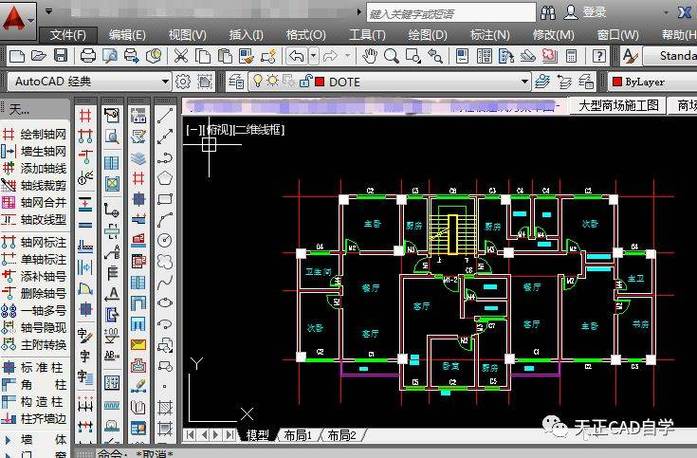
Task: Open the AutoCAD 经典 workspace dropdown
Action: [166, 82]
